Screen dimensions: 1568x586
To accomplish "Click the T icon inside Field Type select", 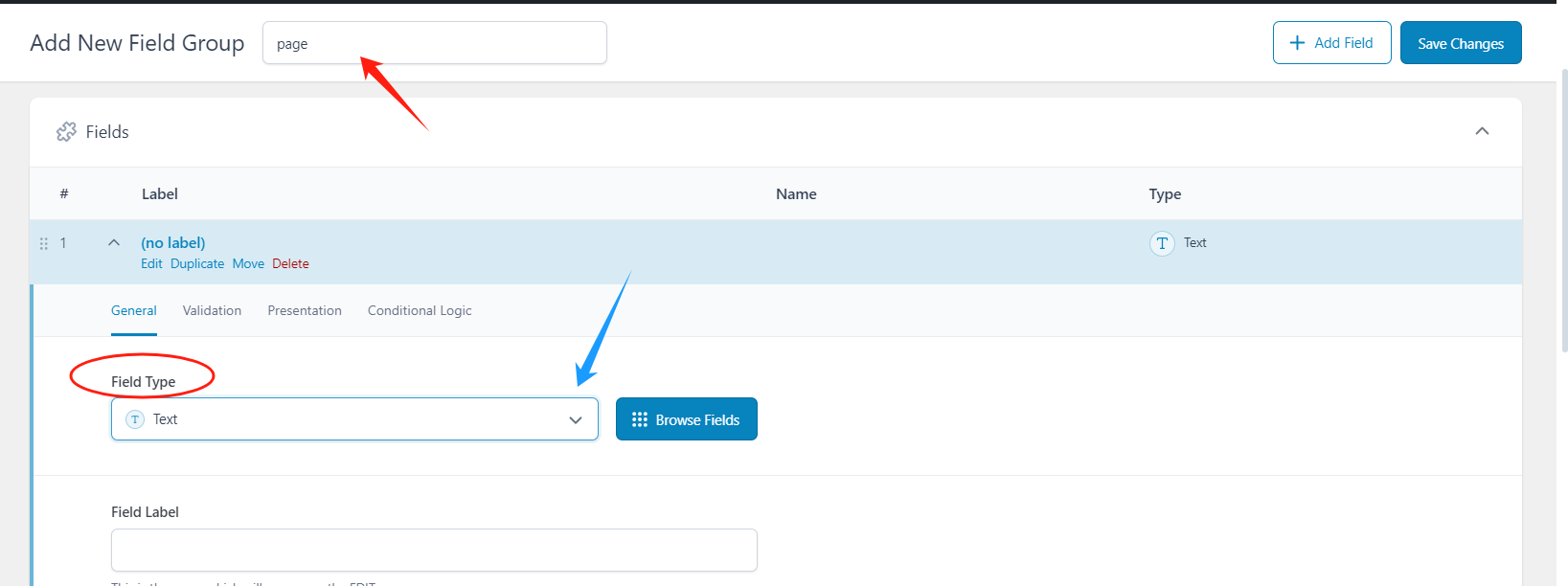I will pos(135,419).
